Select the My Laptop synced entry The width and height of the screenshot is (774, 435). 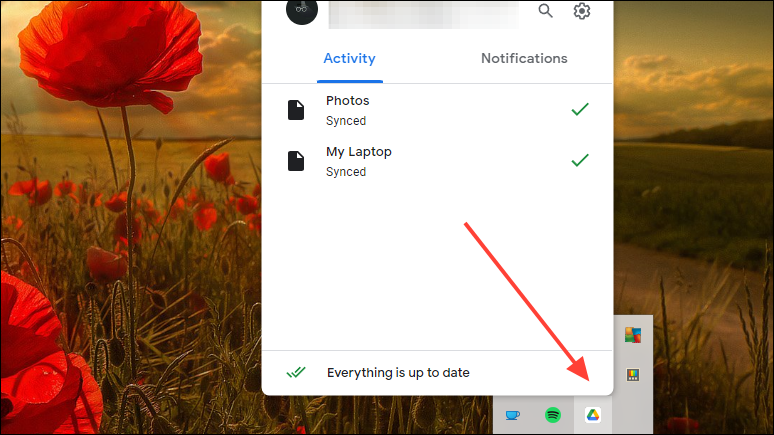437,161
